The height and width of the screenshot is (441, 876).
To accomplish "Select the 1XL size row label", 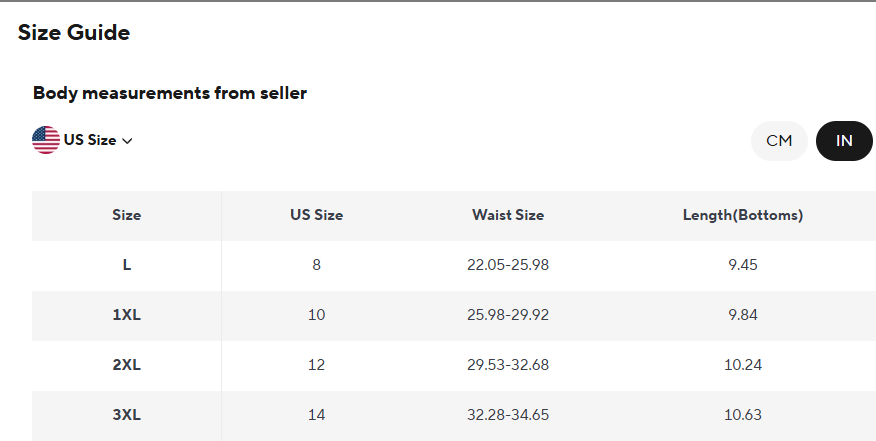I will point(127,315).
